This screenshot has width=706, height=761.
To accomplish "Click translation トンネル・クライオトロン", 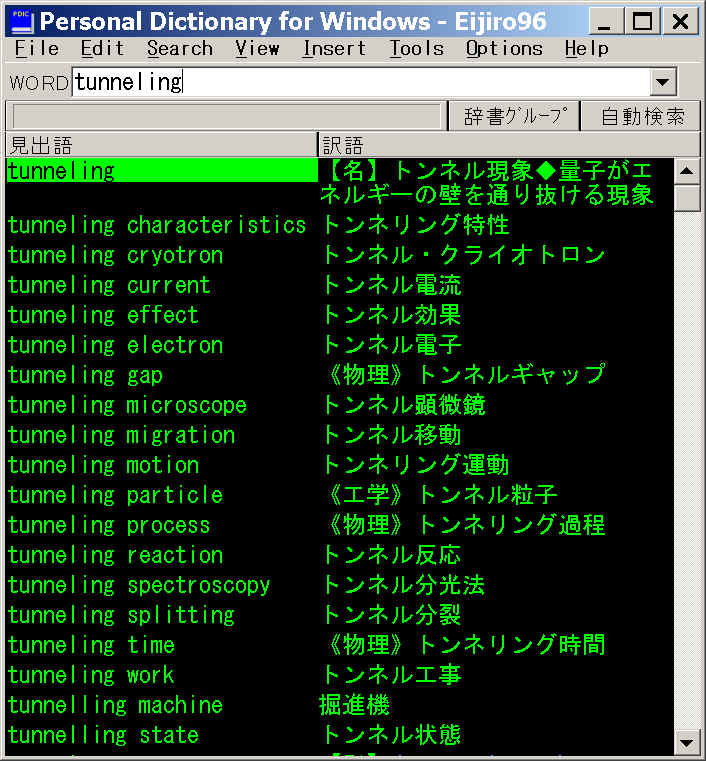I will pos(463,255).
